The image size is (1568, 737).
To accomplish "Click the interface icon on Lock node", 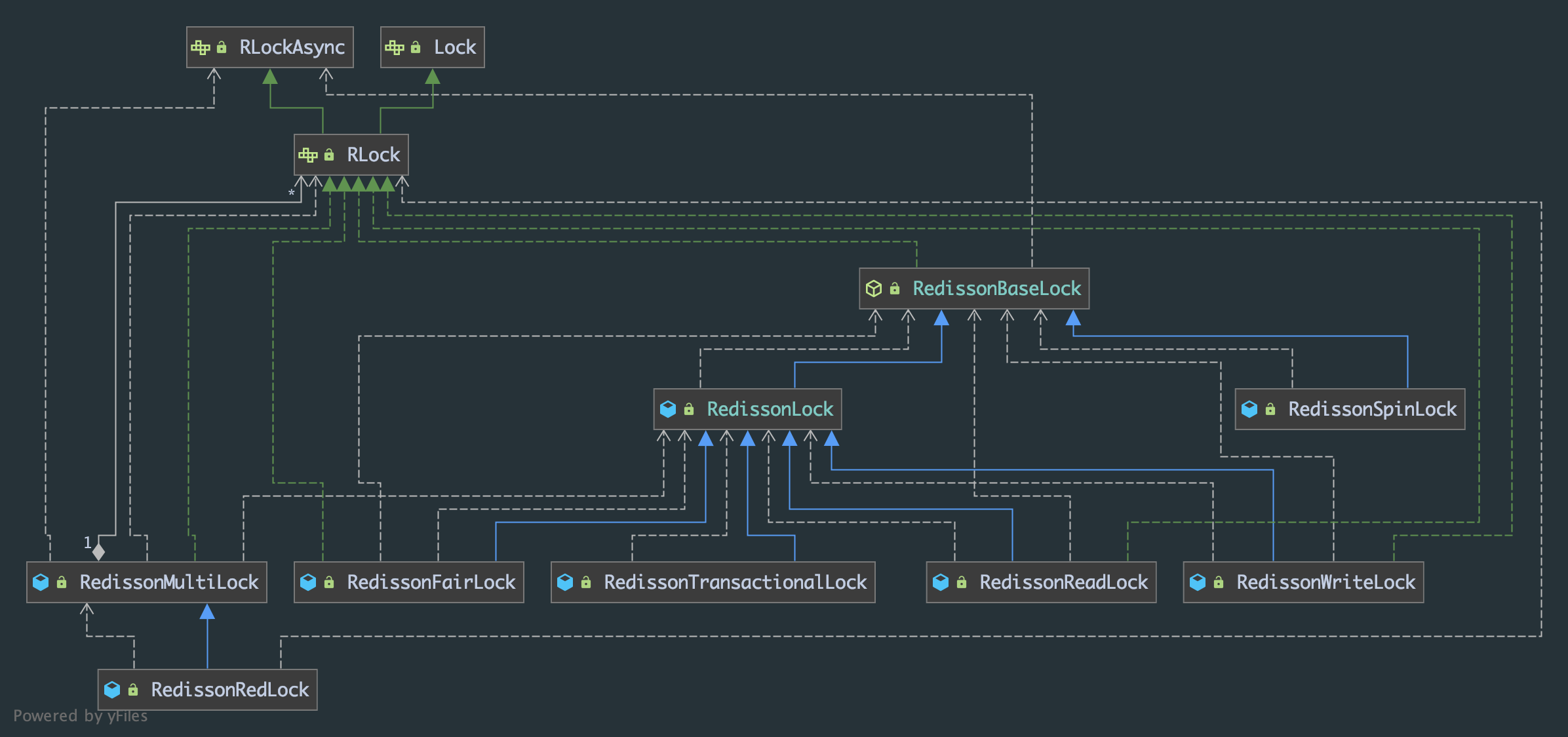I will [x=395, y=47].
